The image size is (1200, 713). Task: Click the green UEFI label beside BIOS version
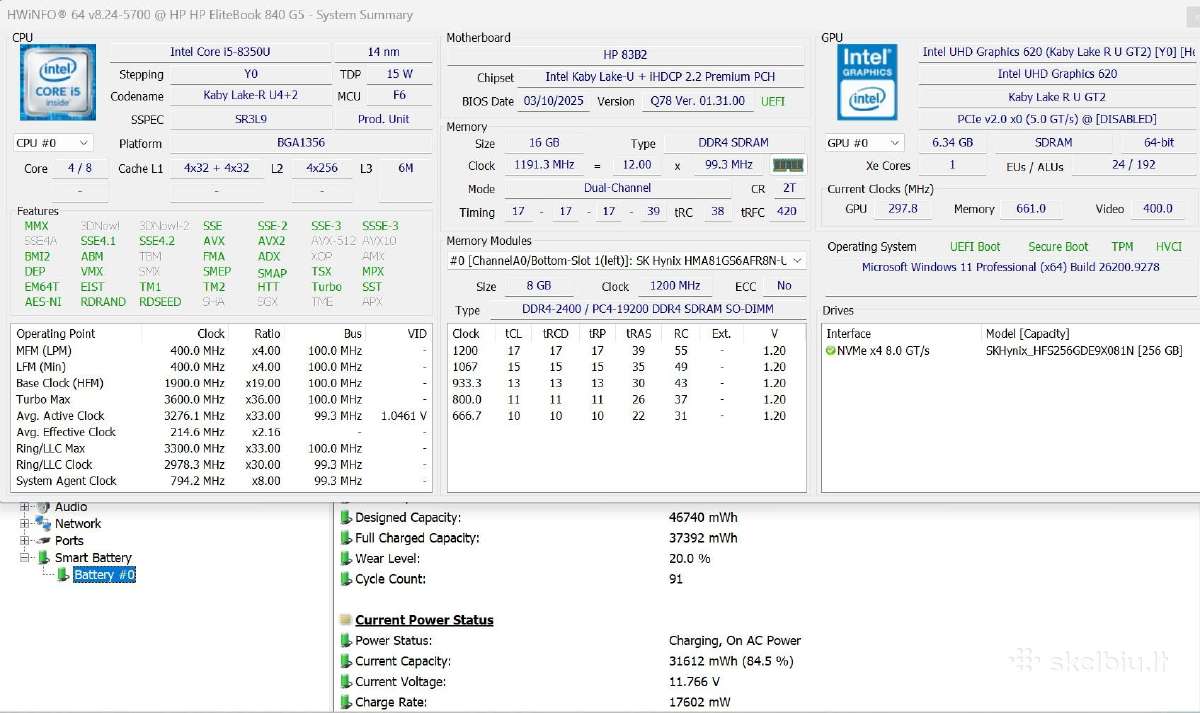tap(773, 101)
